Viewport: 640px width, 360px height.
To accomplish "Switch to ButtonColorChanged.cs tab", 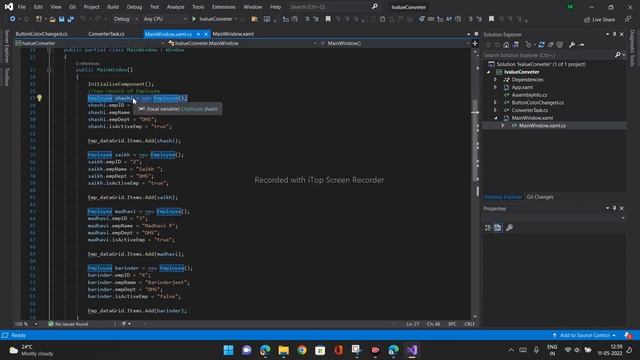I will [x=42, y=34].
